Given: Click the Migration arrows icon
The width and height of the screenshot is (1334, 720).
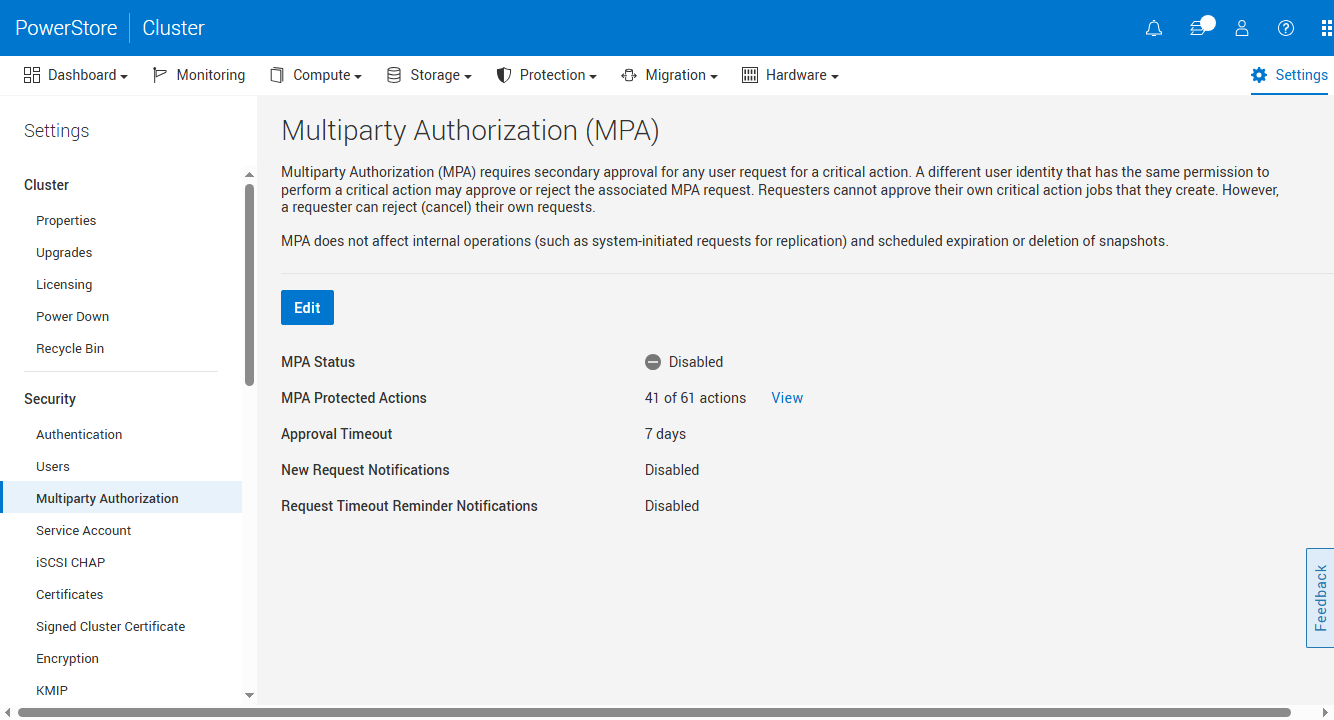Looking at the screenshot, I should click(x=629, y=75).
